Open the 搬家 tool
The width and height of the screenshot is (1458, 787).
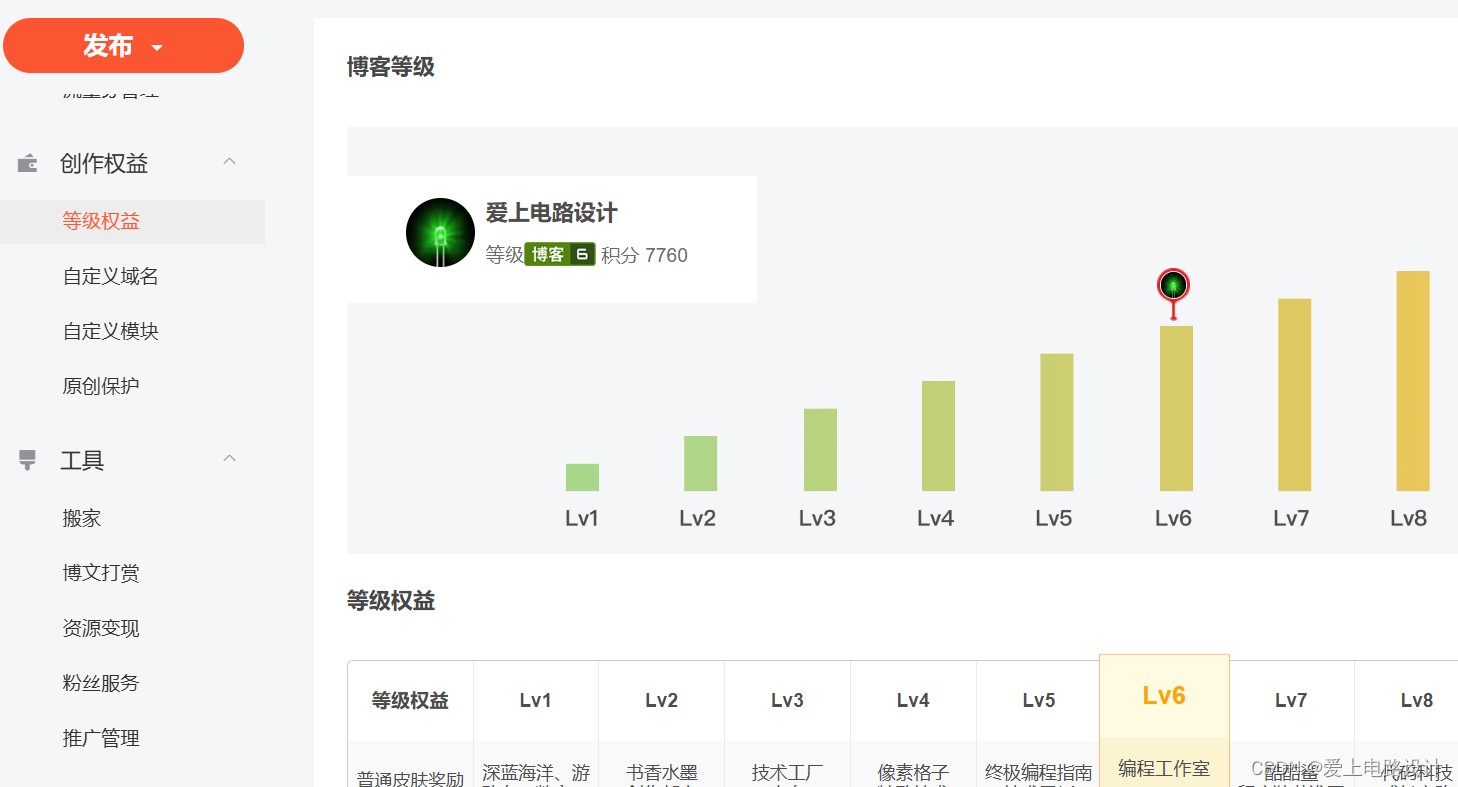(82, 518)
